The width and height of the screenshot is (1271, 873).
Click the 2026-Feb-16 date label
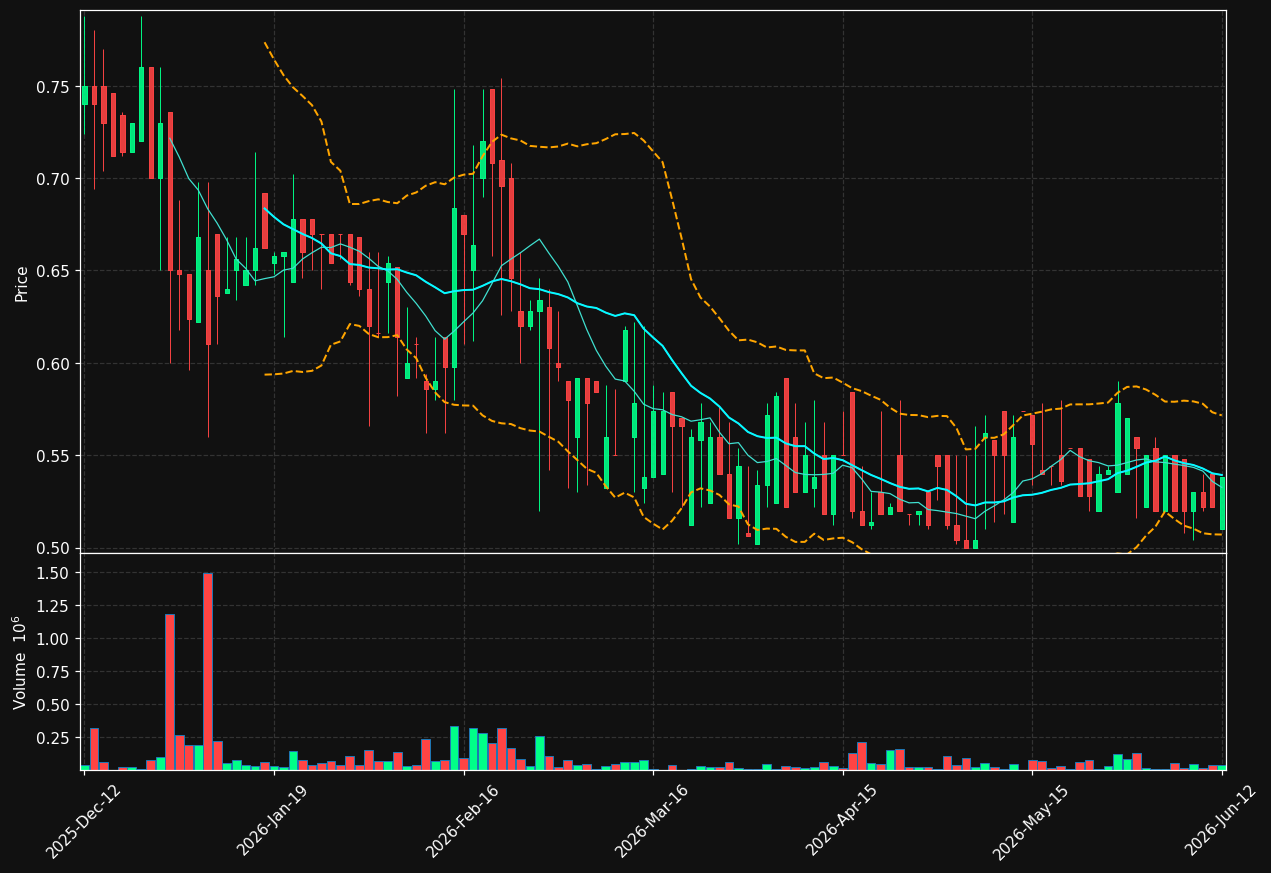pos(464,820)
